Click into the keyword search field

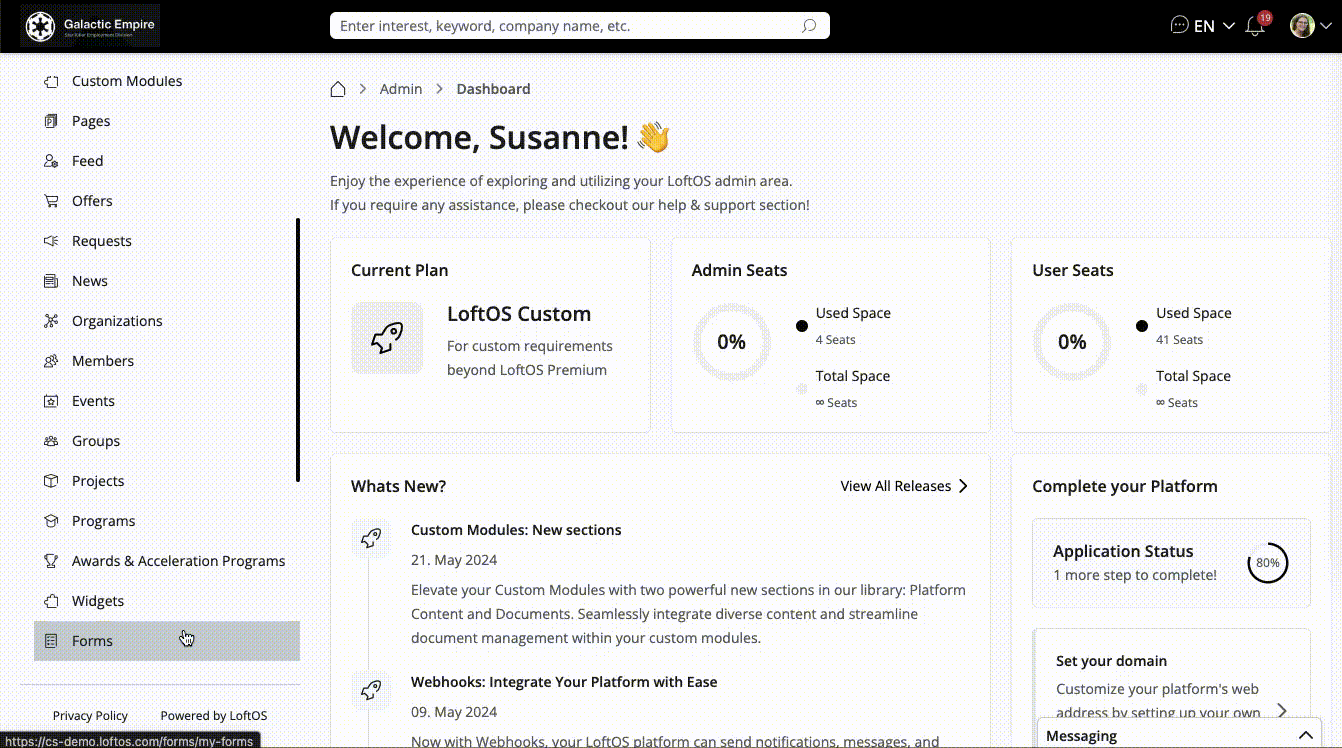coord(565,26)
